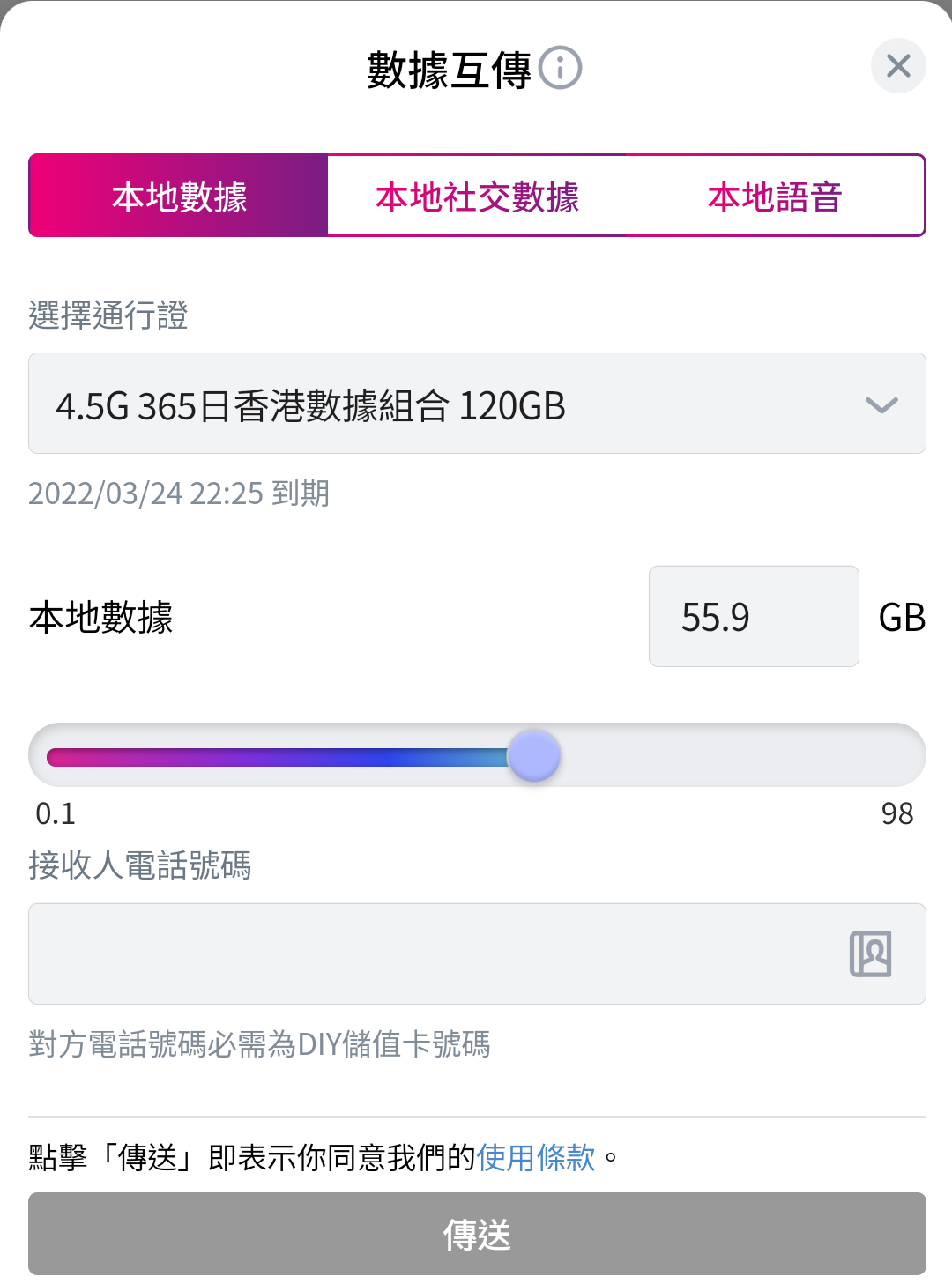Select the 本地數據 tab
This screenshot has width=952, height=1284.
pyautogui.click(x=179, y=196)
